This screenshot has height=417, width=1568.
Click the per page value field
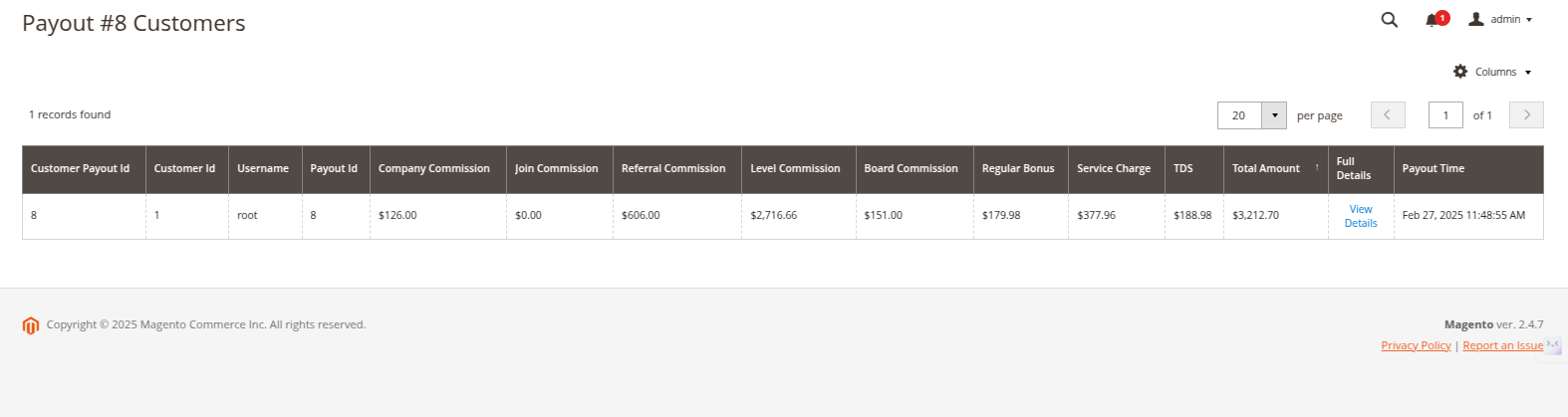[1239, 115]
